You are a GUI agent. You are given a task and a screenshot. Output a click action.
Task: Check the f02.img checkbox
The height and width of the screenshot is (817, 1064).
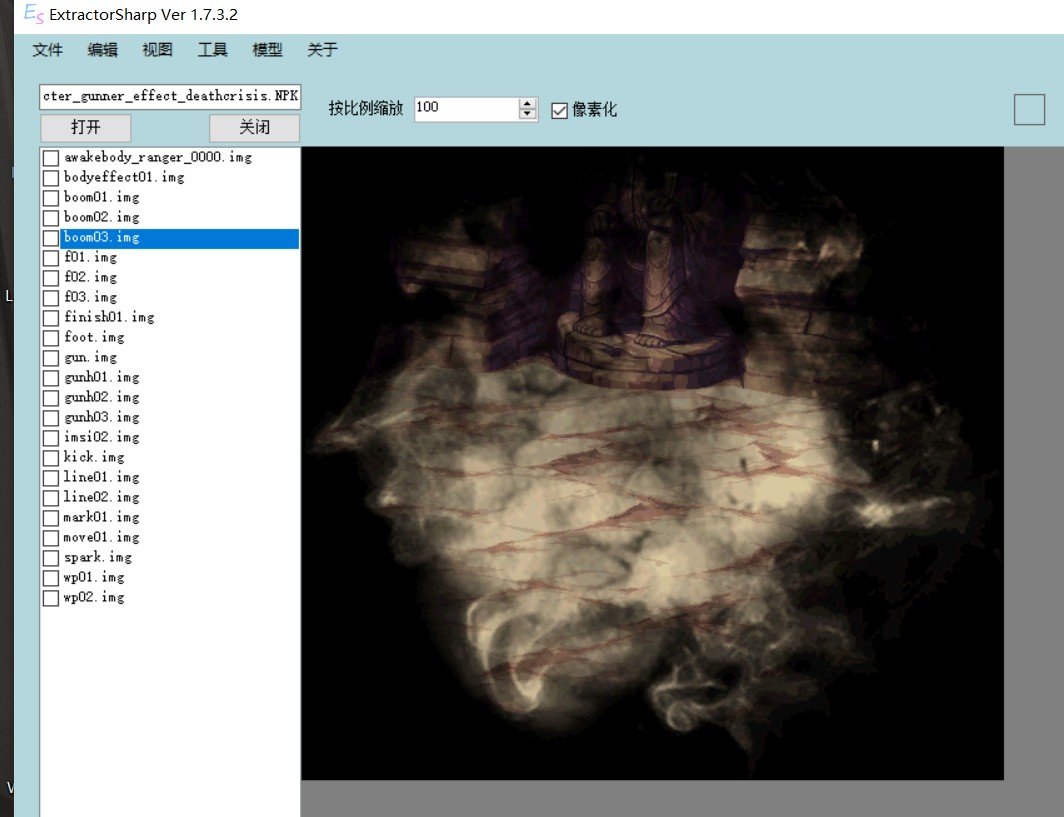51,278
